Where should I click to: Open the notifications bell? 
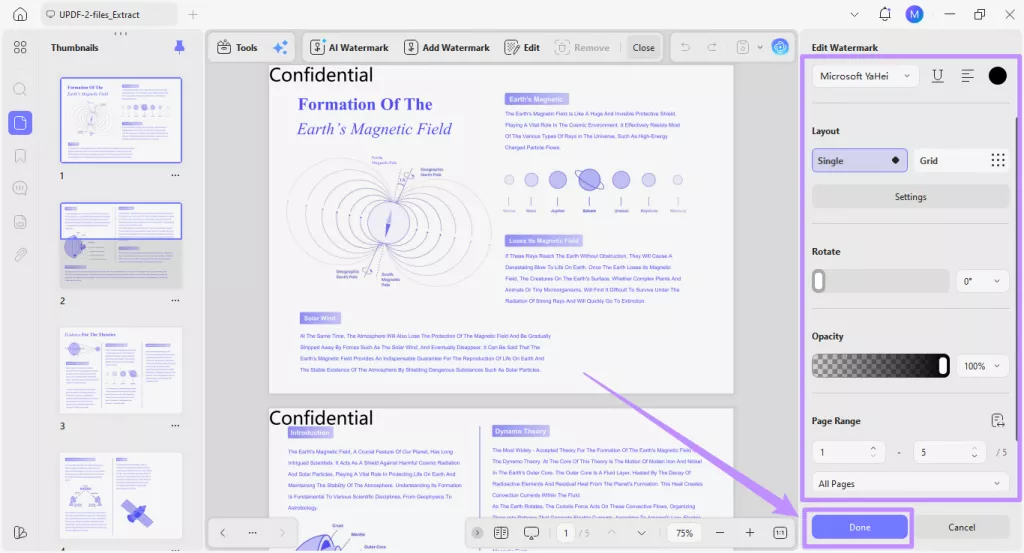pyautogui.click(x=884, y=14)
